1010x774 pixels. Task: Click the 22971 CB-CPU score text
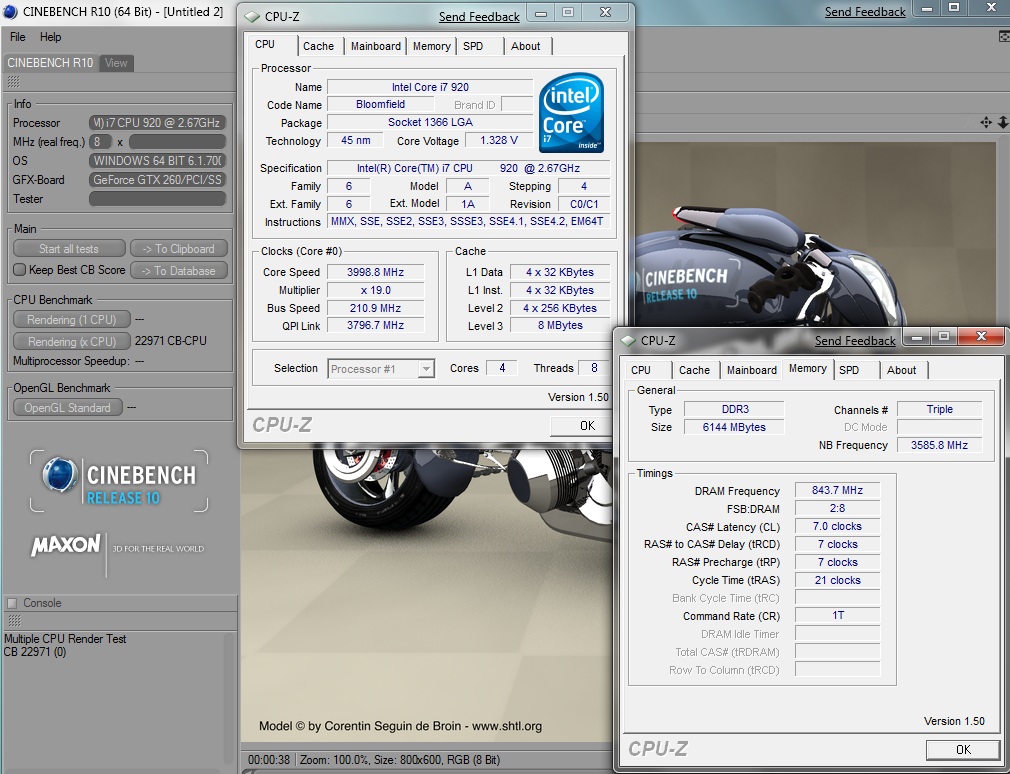tap(171, 341)
